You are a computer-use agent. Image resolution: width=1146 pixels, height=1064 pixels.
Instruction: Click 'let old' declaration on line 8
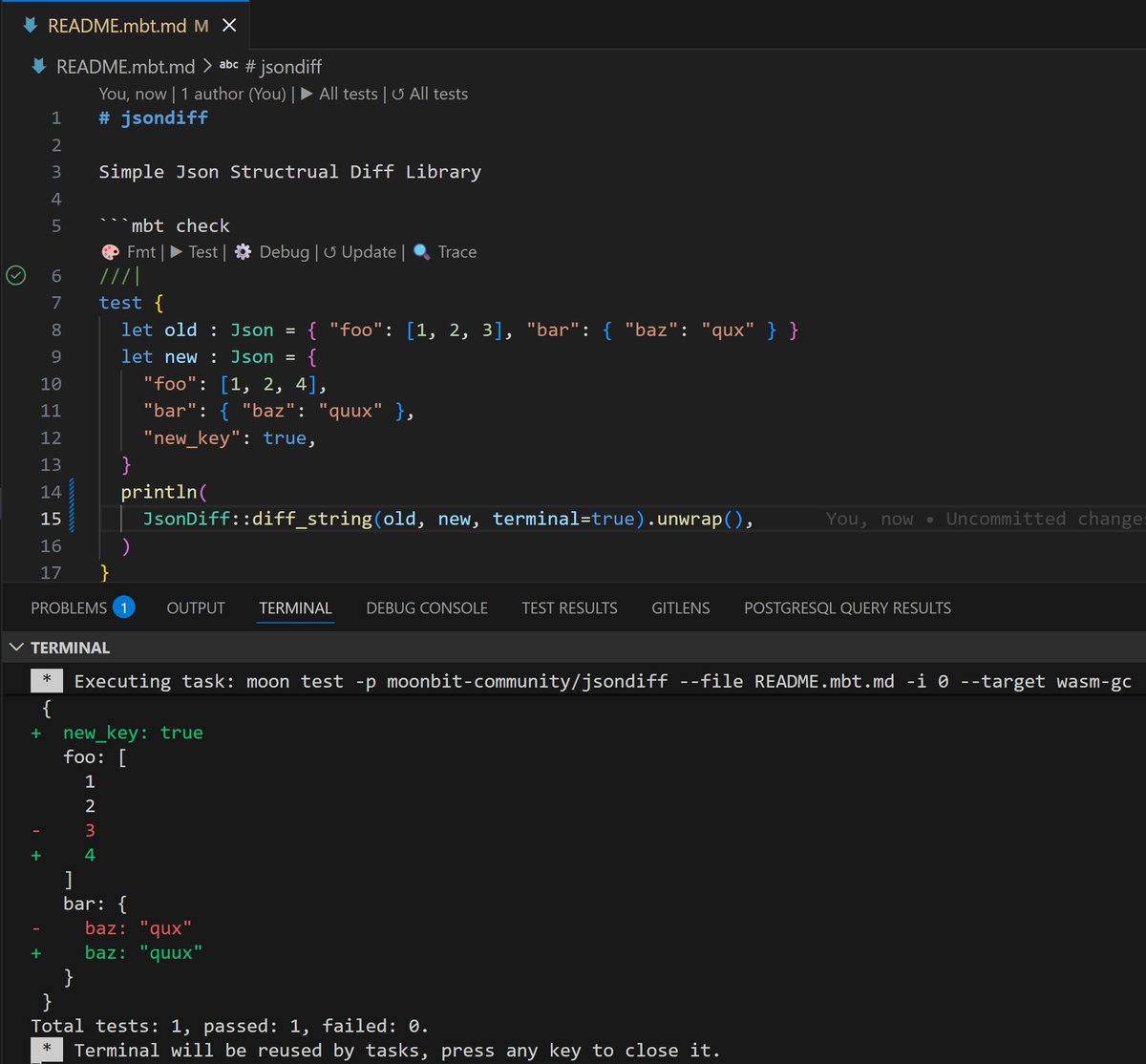[x=159, y=330]
